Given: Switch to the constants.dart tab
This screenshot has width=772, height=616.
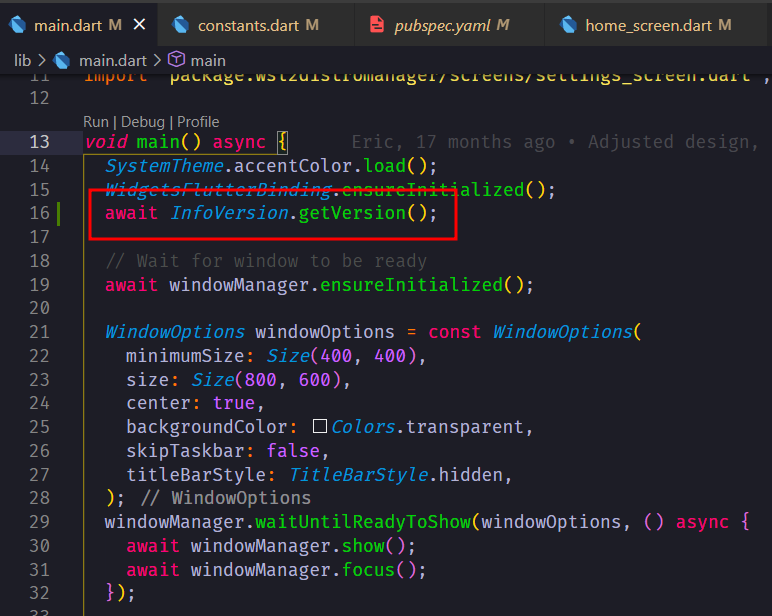Looking at the screenshot, I should 255,25.
